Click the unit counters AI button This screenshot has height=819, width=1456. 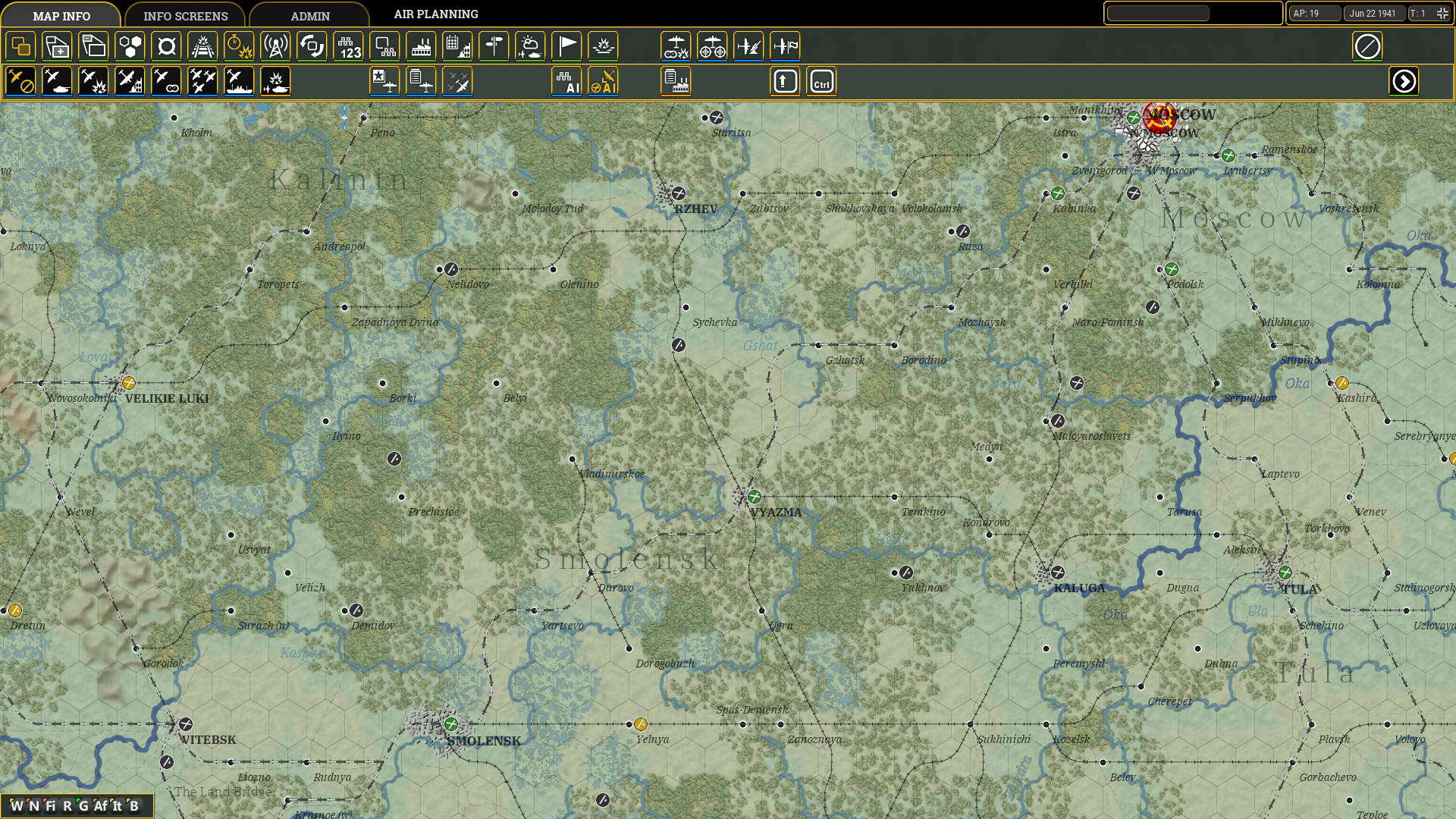566,81
